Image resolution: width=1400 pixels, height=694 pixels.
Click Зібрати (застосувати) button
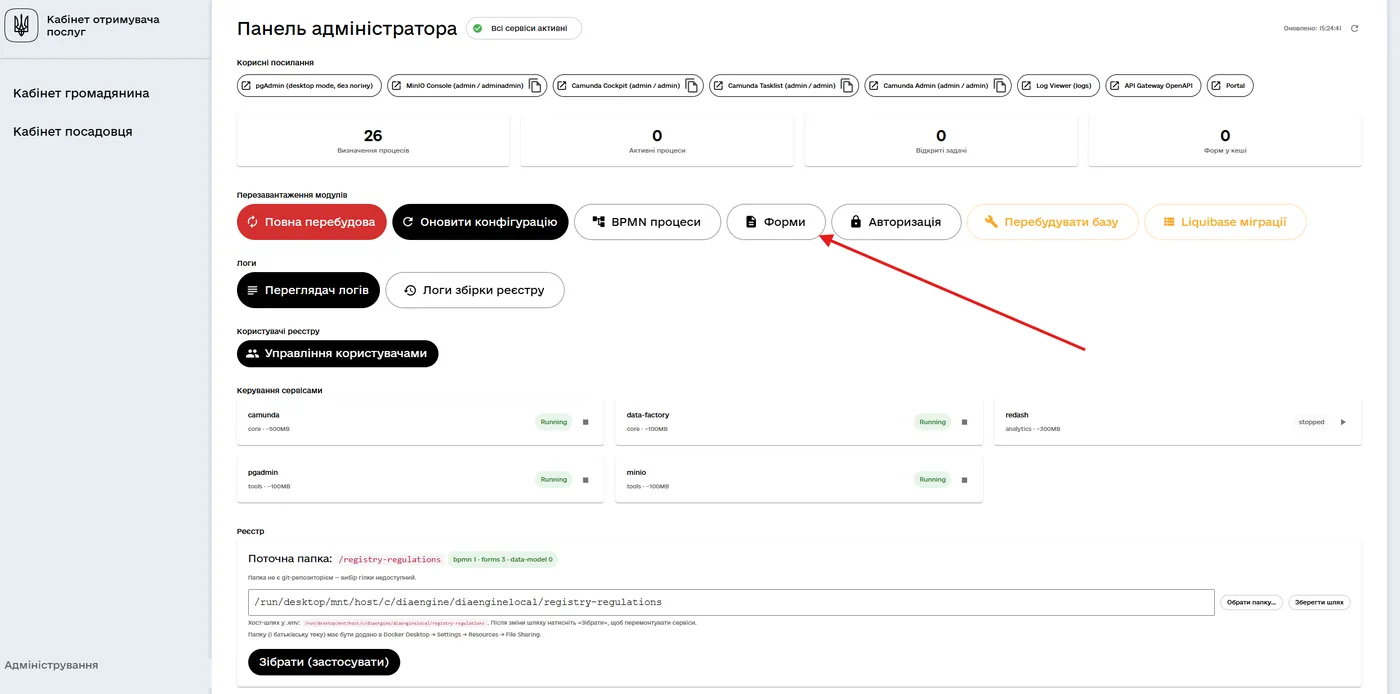point(324,662)
